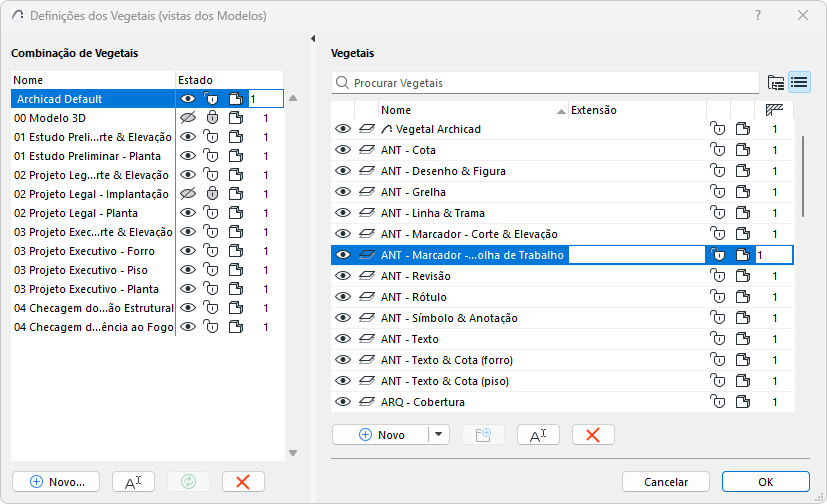827x504 pixels.
Task: Toggle lock icon on ANT - Cota layer
Action: [x=717, y=150]
